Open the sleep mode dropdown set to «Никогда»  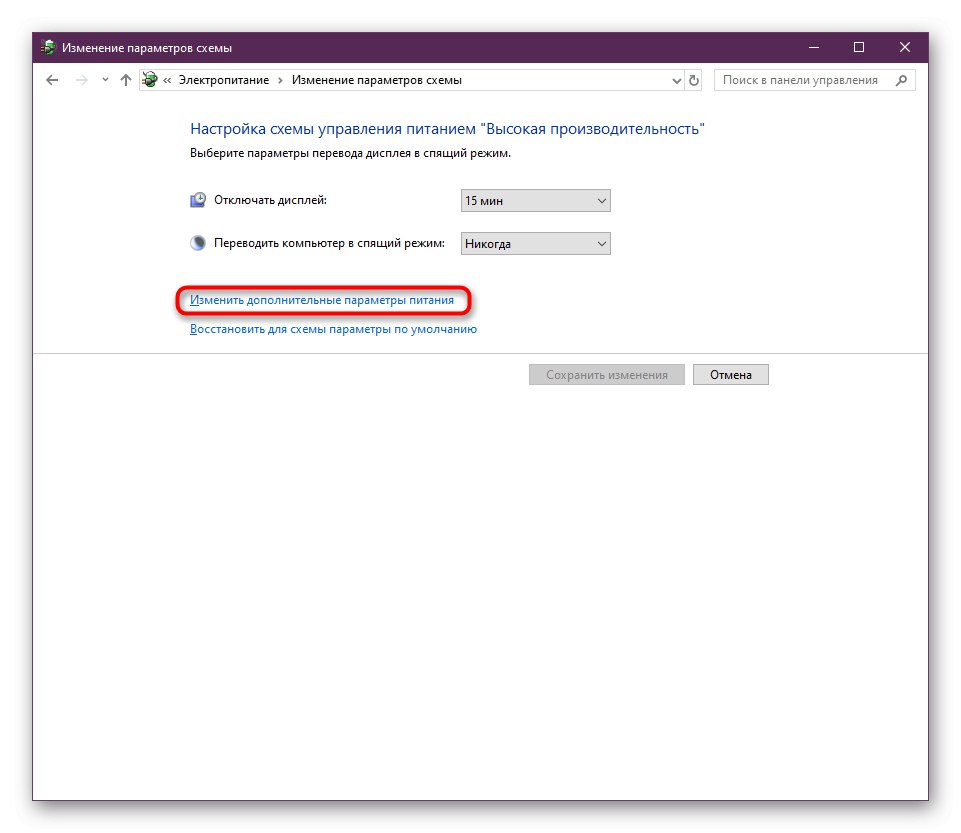[536, 243]
